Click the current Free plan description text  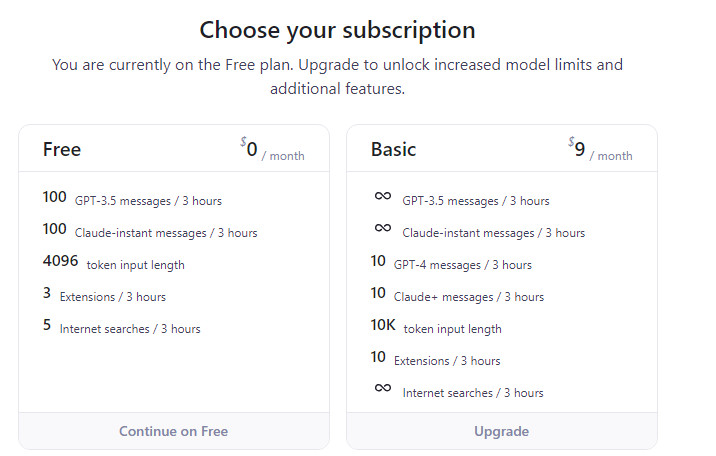(337, 77)
